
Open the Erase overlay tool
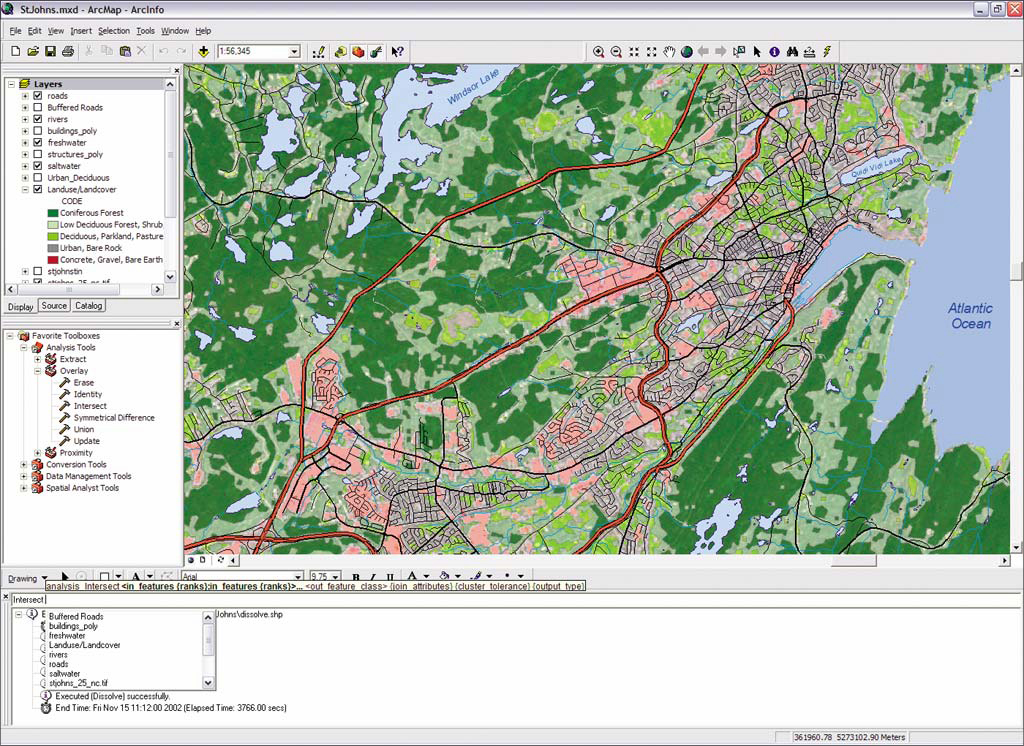(84, 383)
